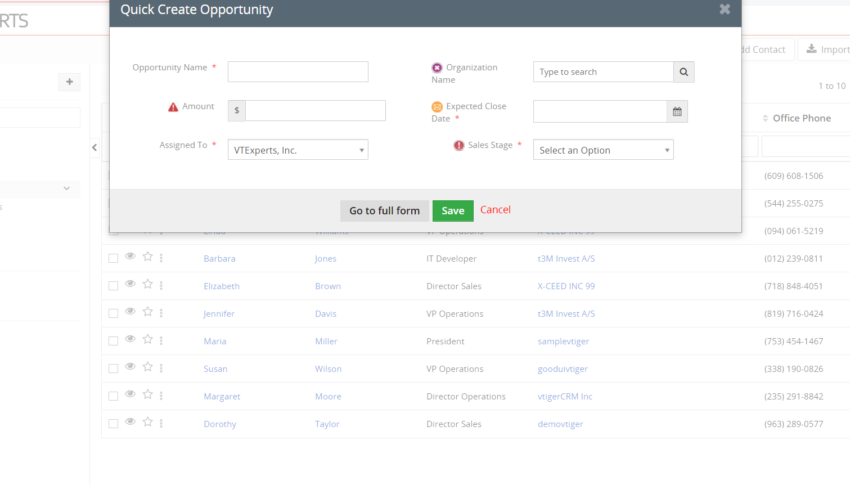Click Director Operations title cell
The height and width of the screenshot is (485, 850).
pos(466,397)
